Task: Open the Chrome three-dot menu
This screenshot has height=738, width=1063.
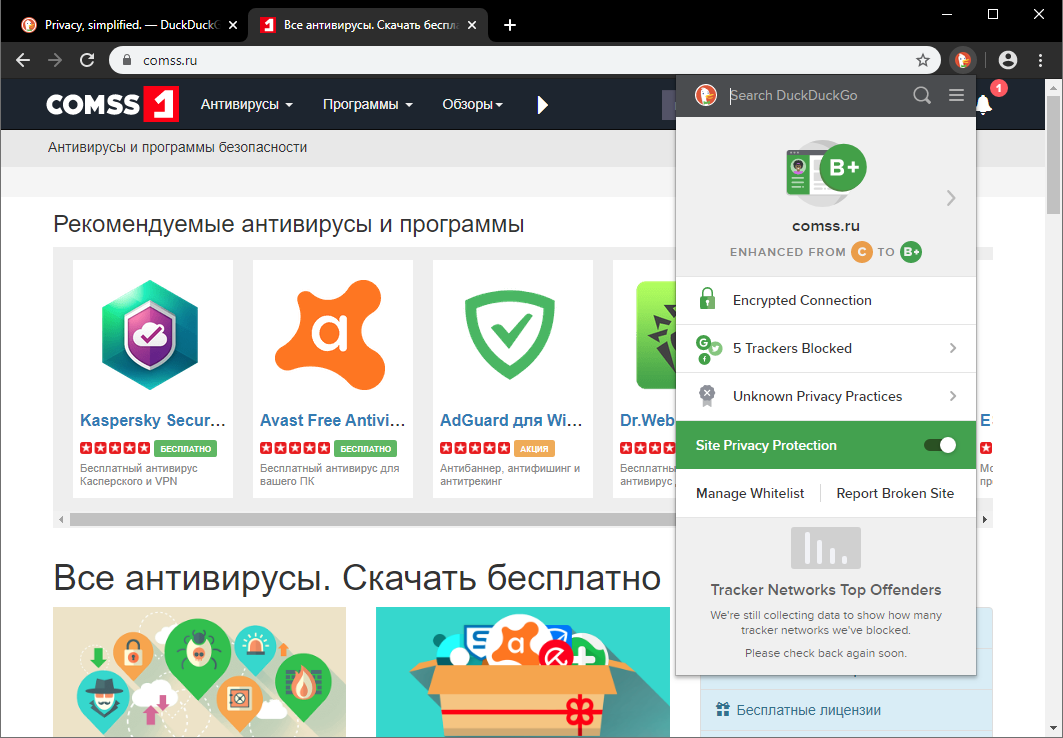Action: pos(1041,60)
